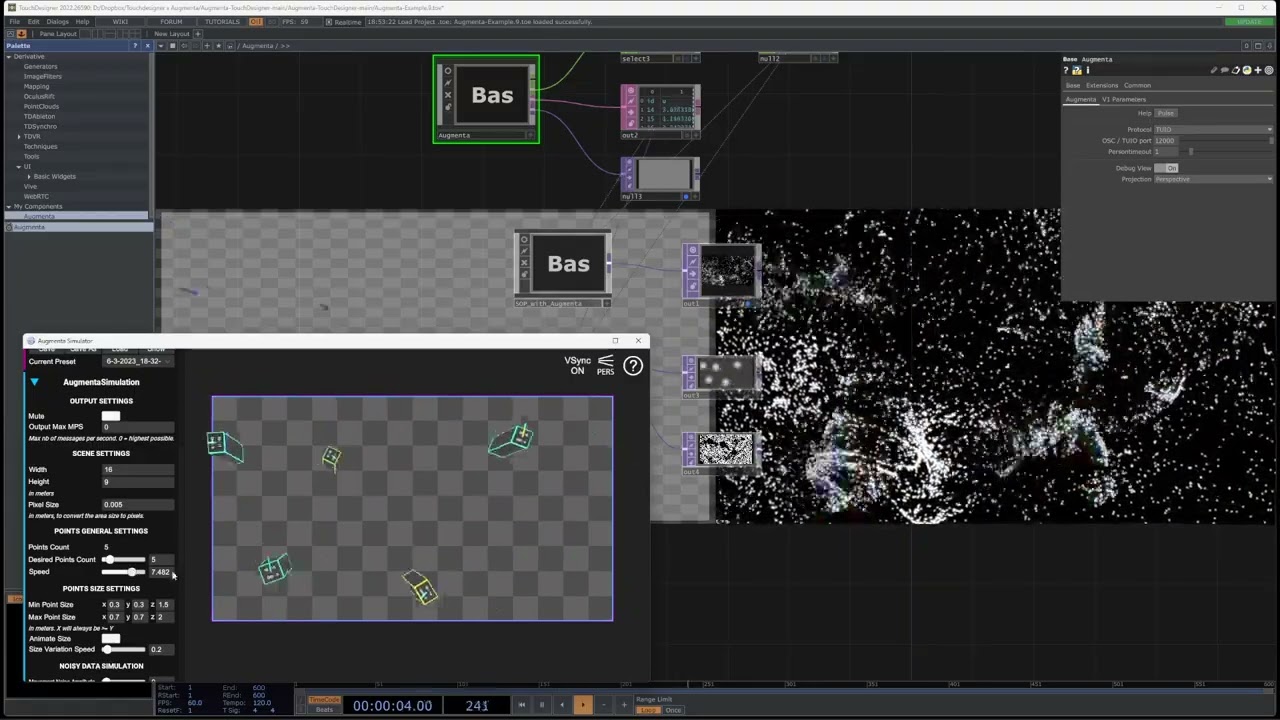Toggle the Debug View On switch

click(1166, 168)
